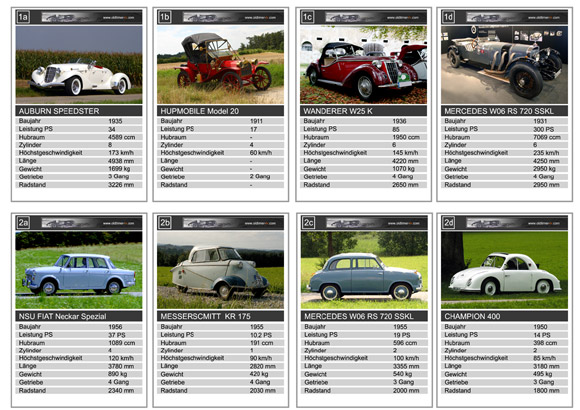
Task: Select the 300 PS Leistung value
Action: pyautogui.click(x=543, y=130)
